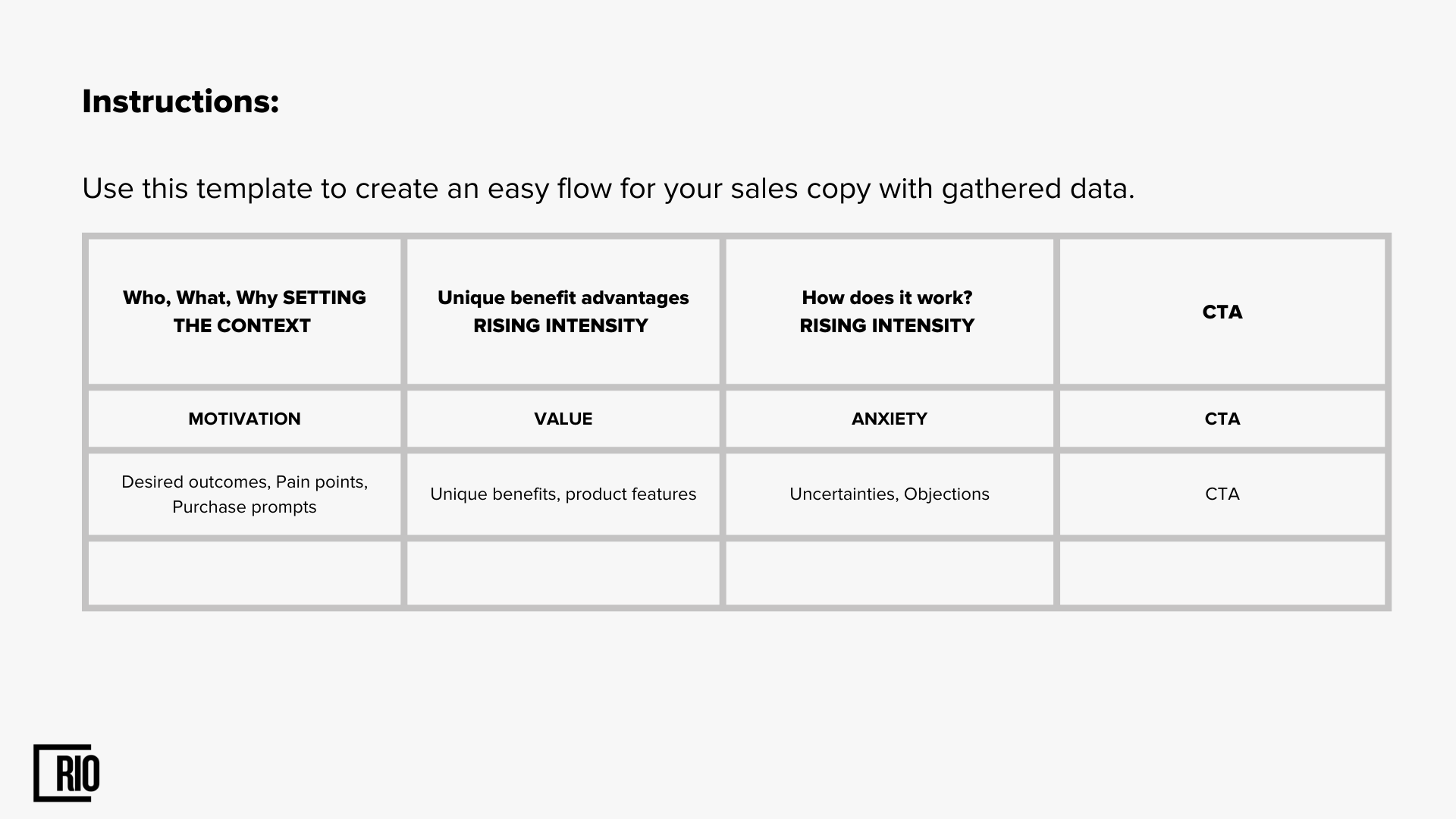This screenshot has height=819, width=1456.
Task: Click empty cell under Desired outcomes
Action: tap(244, 573)
